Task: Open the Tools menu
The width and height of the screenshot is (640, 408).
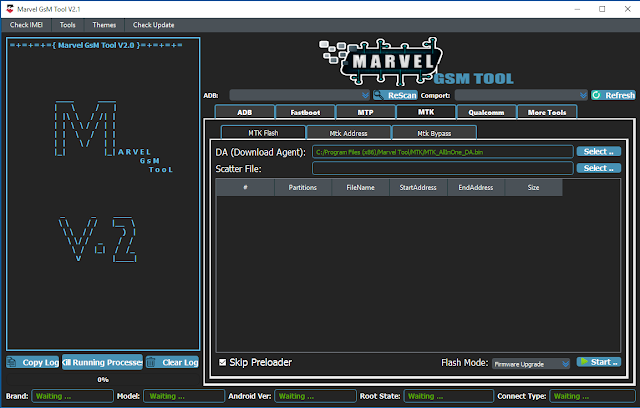Action: [x=68, y=25]
